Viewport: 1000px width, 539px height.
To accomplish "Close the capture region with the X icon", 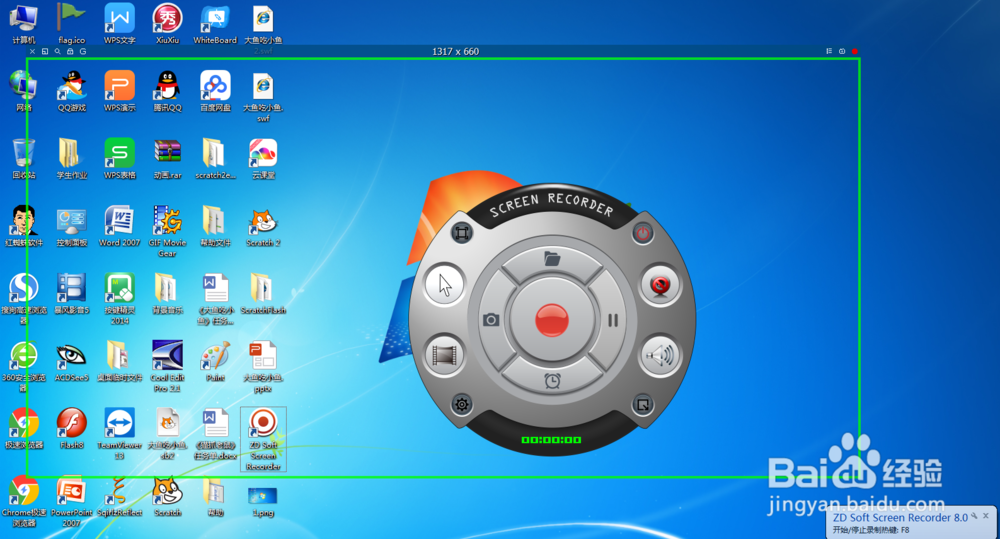I will point(33,52).
